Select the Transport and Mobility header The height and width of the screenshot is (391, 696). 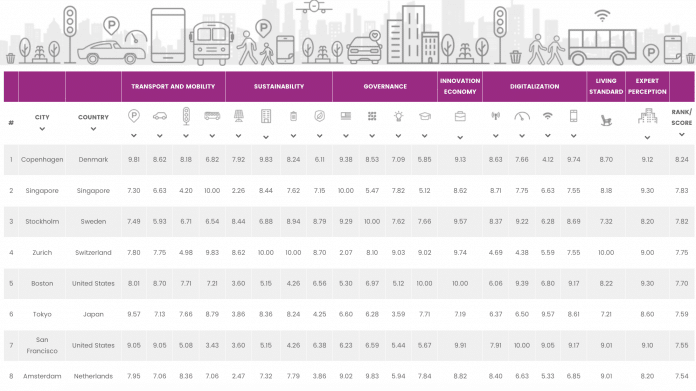[173, 87]
